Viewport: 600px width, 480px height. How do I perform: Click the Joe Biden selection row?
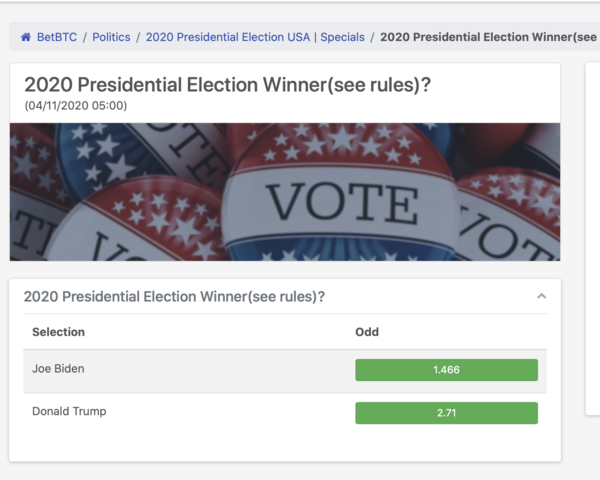pos(285,371)
